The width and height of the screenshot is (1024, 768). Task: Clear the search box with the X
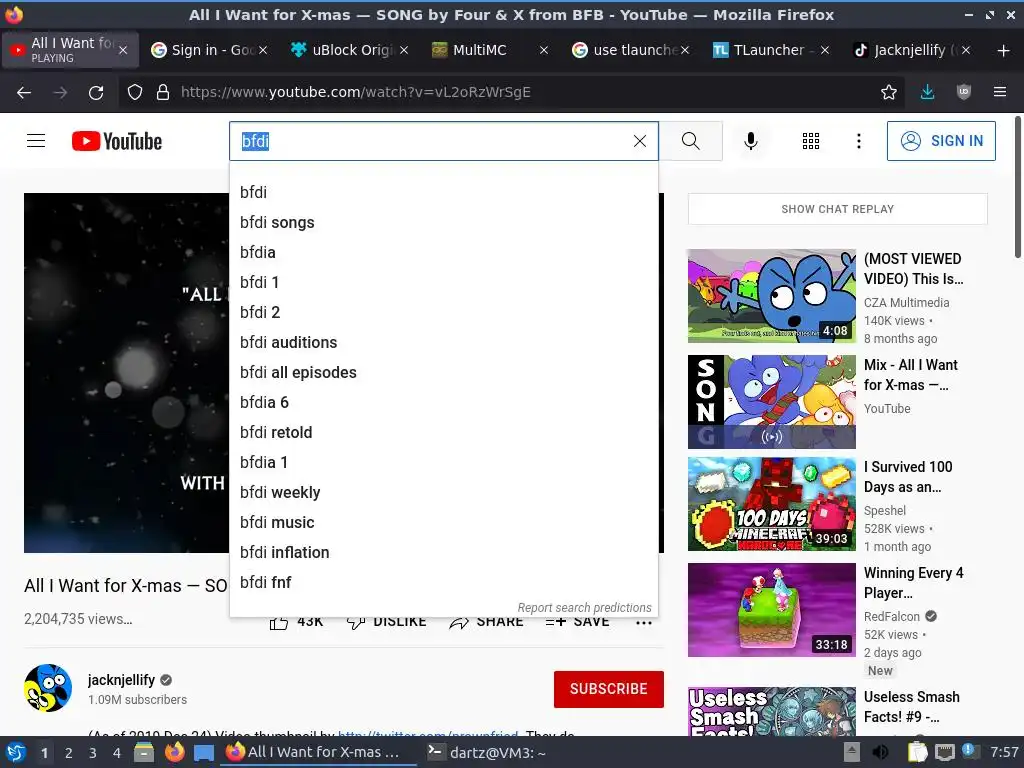click(640, 141)
